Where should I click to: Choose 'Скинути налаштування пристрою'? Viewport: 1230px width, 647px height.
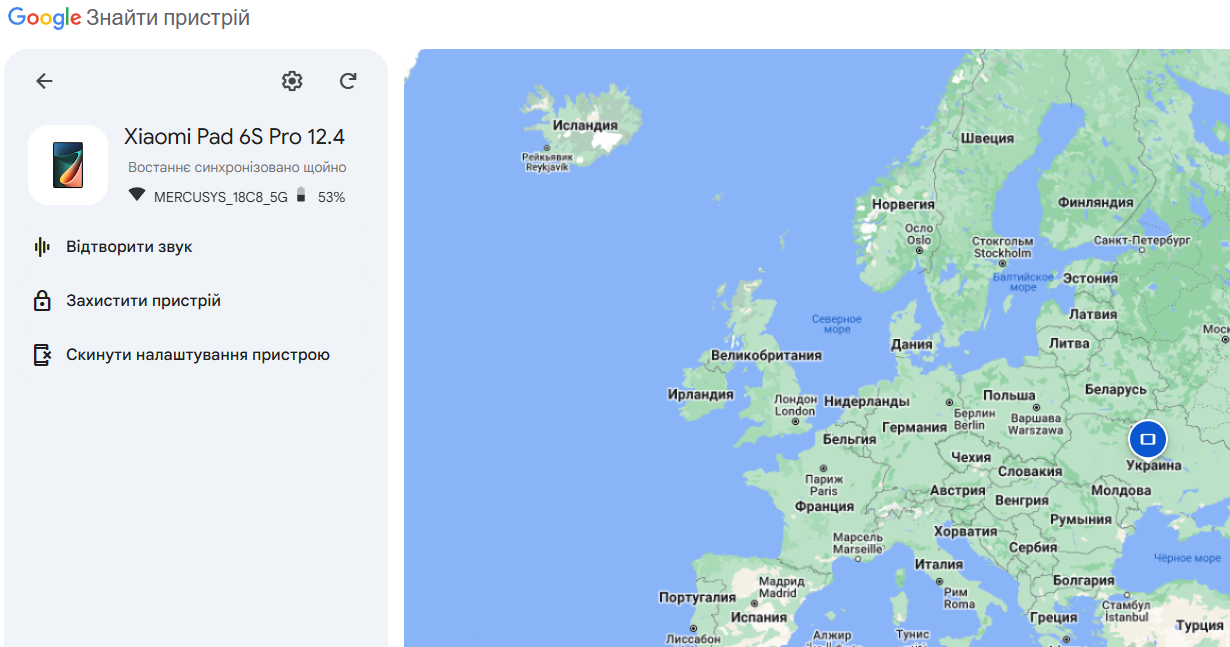[197, 355]
